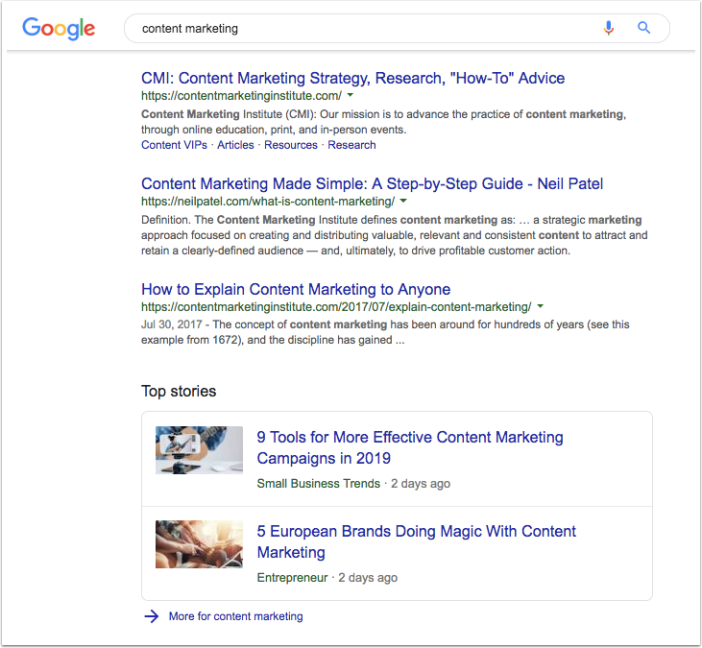Open How to Explain Content Marketing to Anyone
Image resolution: width=702 pixels, height=648 pixels.
point(296,289)
